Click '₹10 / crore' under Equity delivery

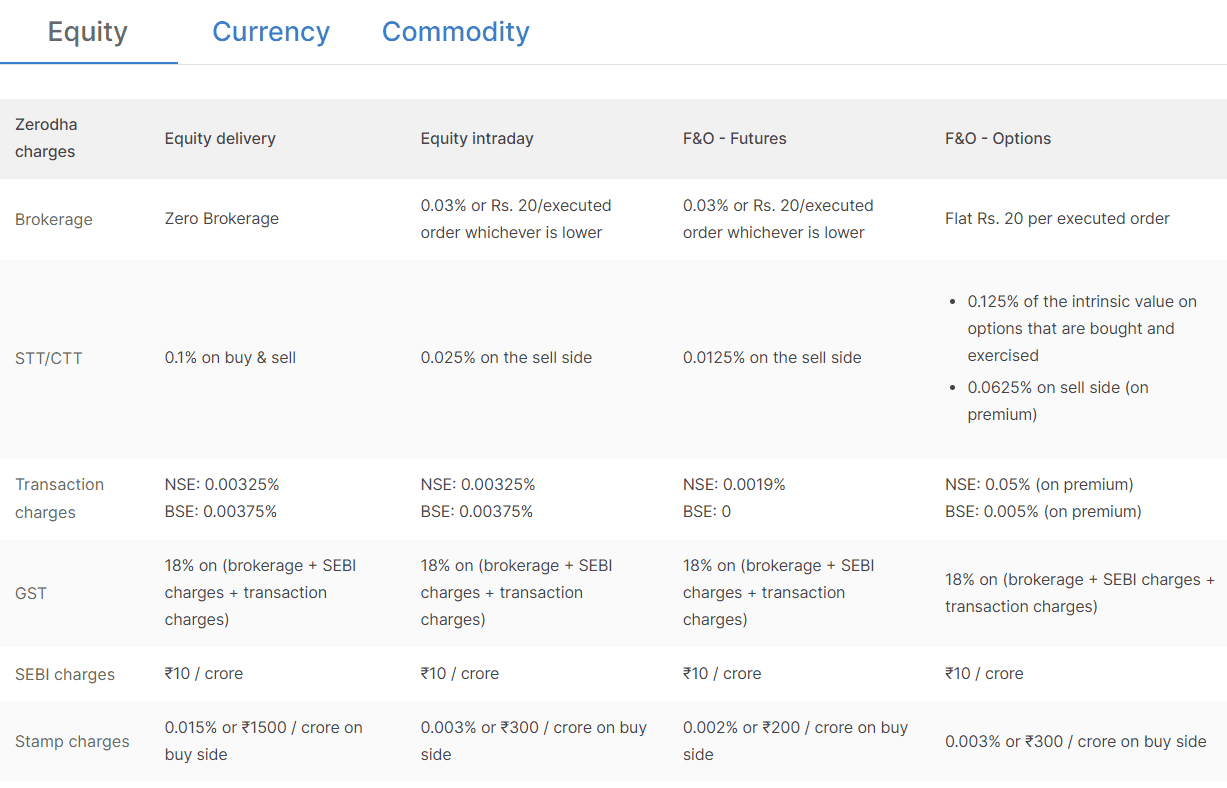tap(204, 673)
